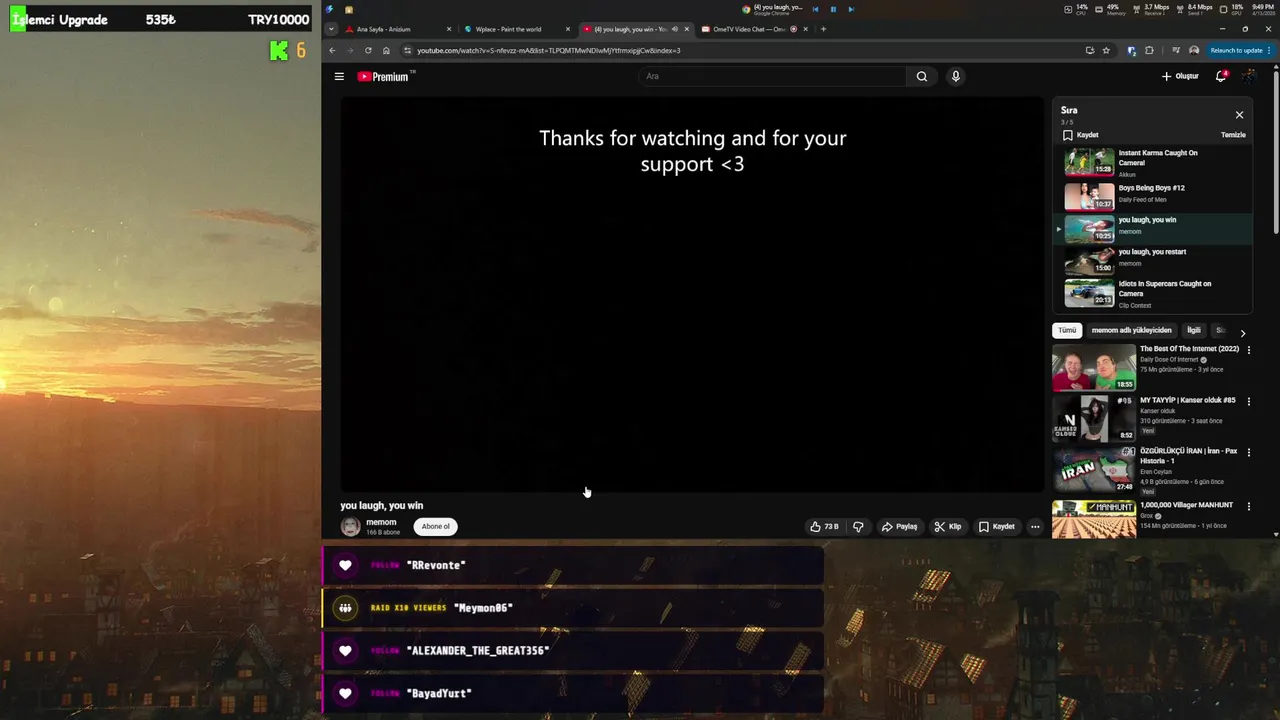Go to browser home page
This screenshot has height=720, width=1280.
coord(386,50)
